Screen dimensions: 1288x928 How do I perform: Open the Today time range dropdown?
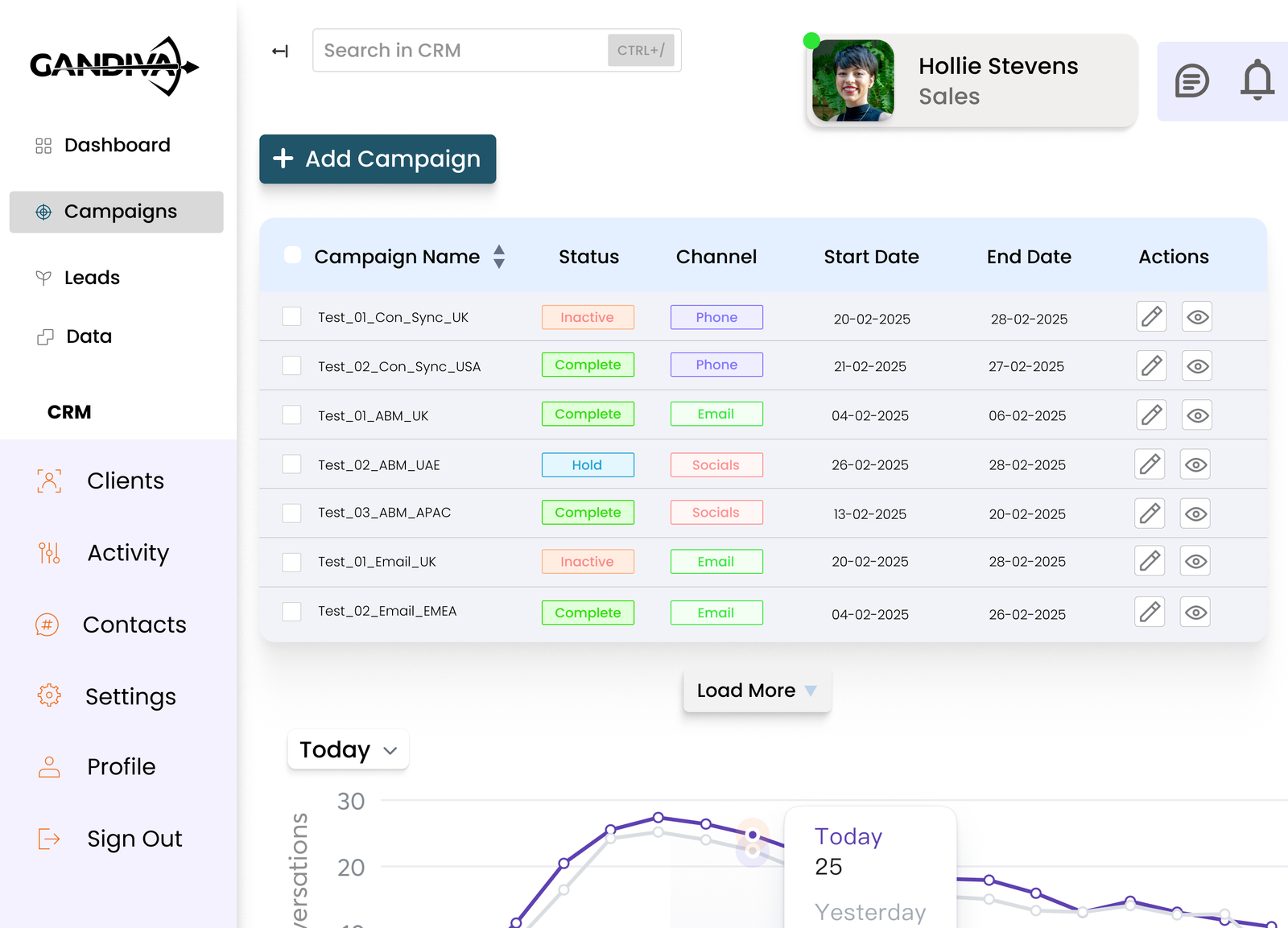click(348, 750)
